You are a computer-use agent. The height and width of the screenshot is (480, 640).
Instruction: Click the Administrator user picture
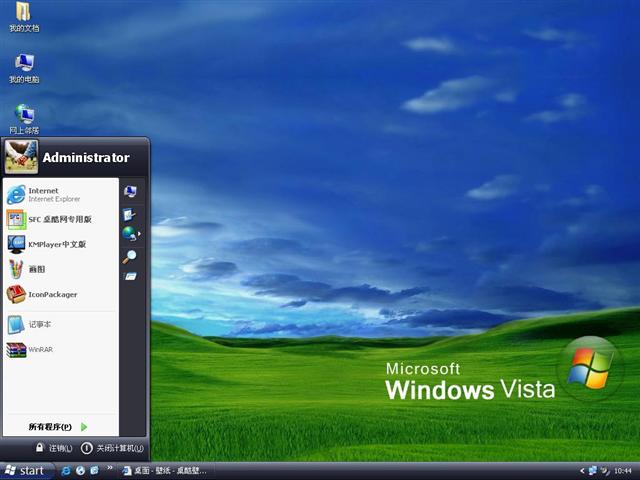pos(21,157)
